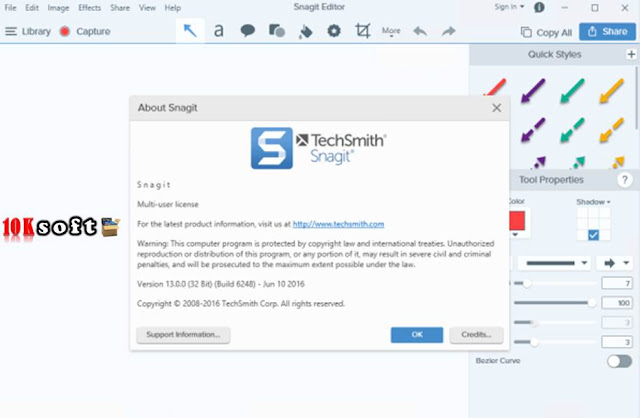Open the line style dropdown
Screen dimensions: 640x418
556,263
